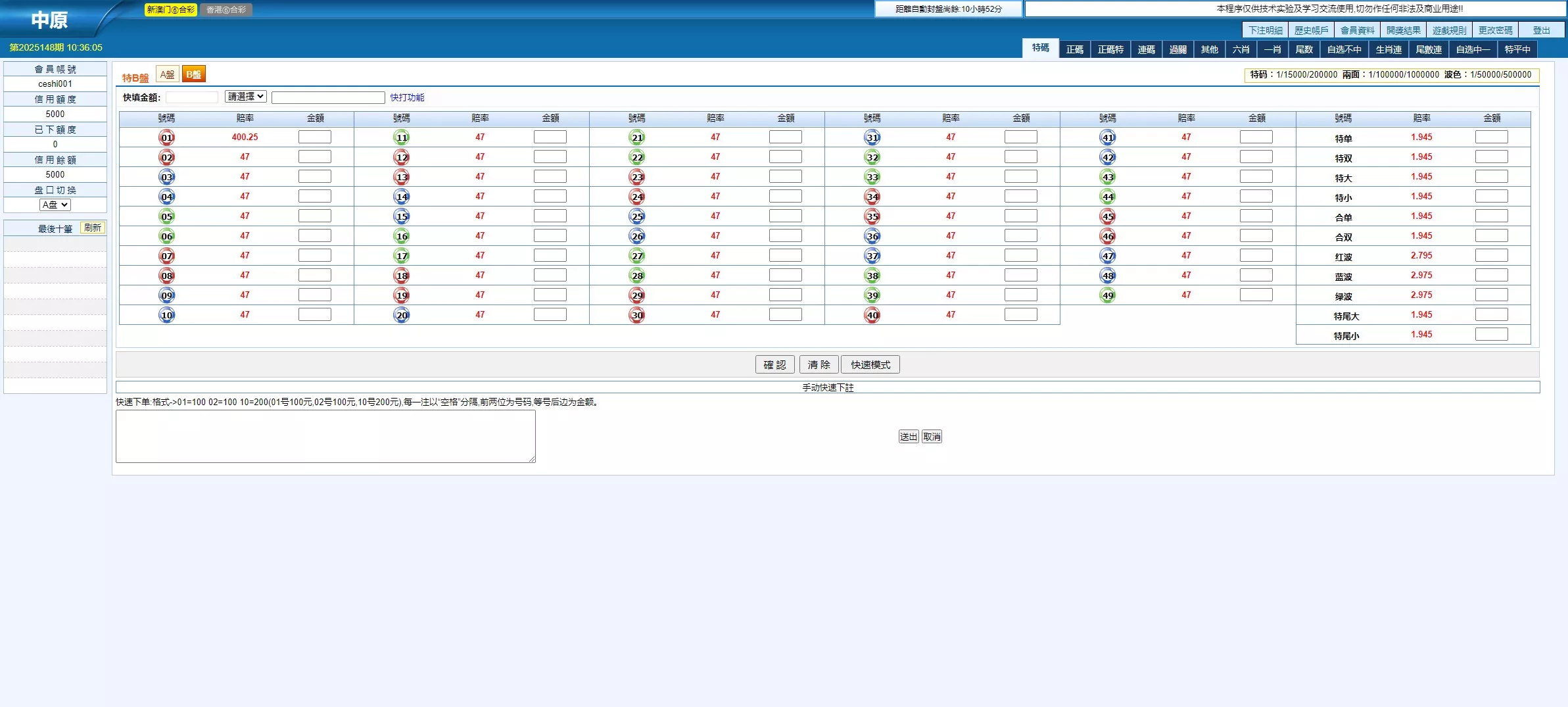
Task: Open the 請選擇 quick-fill dropdown
Action: [x=245, y=97]
